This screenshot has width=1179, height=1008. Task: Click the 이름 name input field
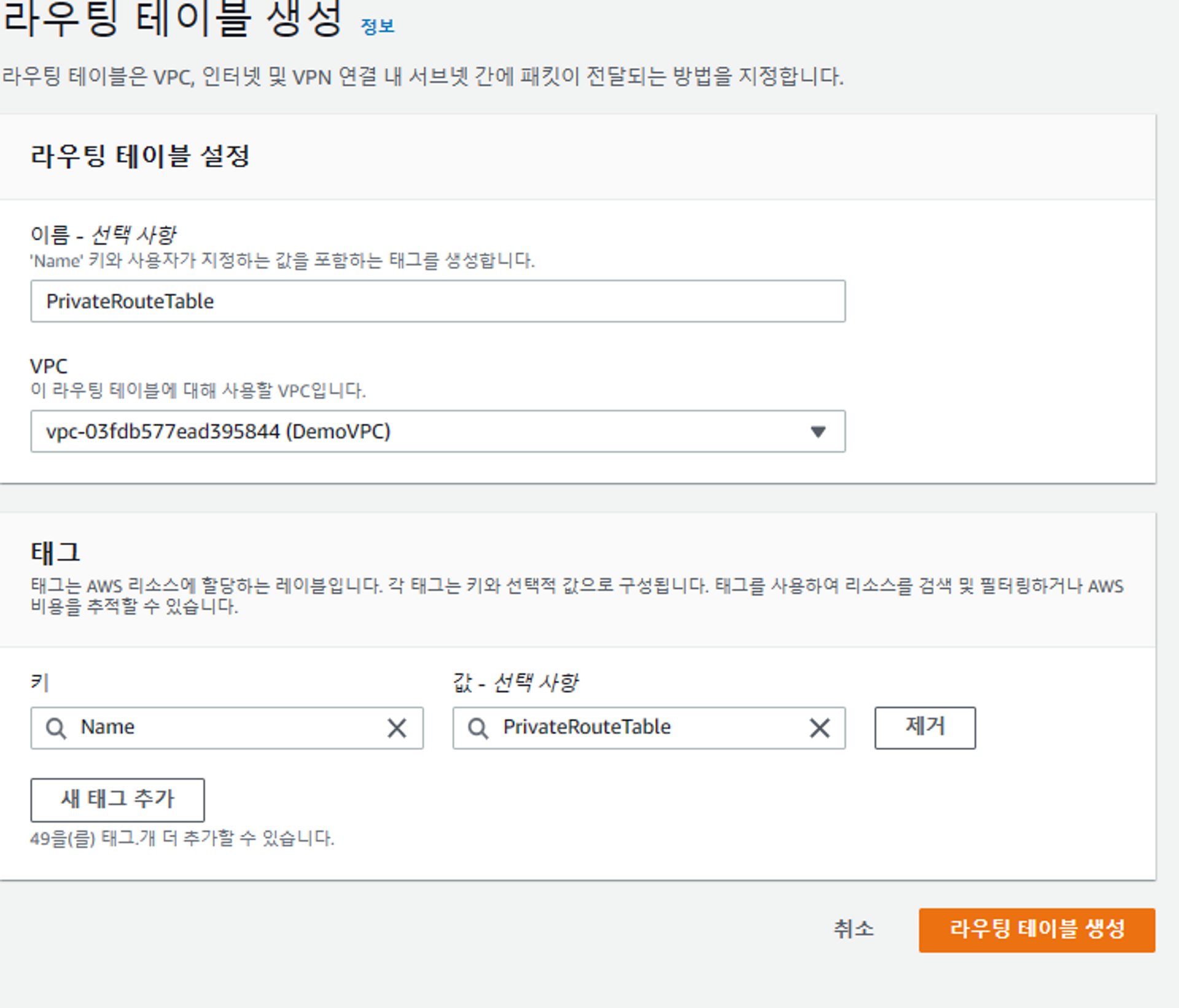[x=437, y=302]
